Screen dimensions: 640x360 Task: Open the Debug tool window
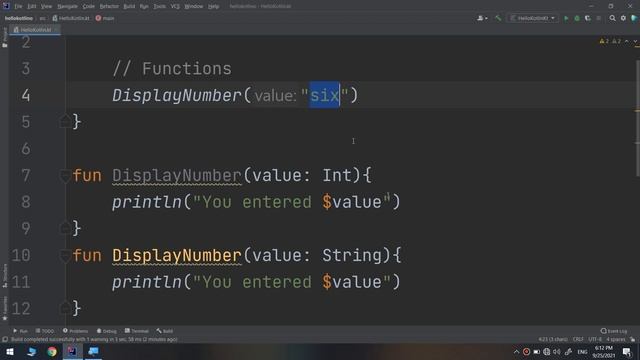click(107, 331)
